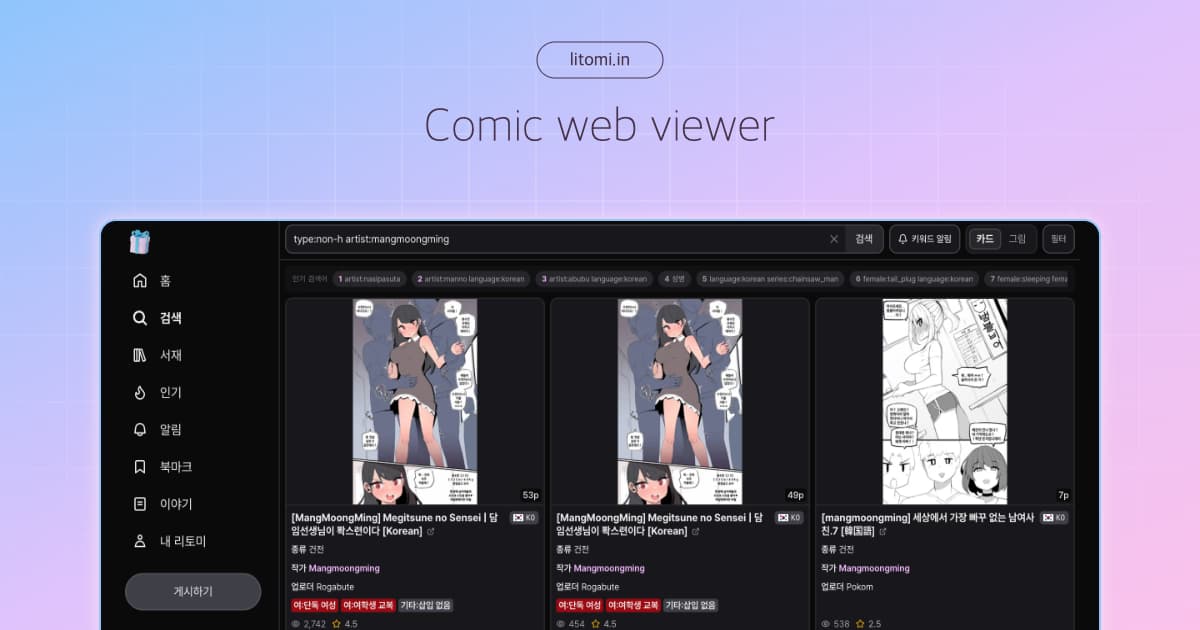The width and height of the screenshot is (1200, 630).
Task: Open Megitsune no Sensei title in 49p card
Action: tap(662, 524)
